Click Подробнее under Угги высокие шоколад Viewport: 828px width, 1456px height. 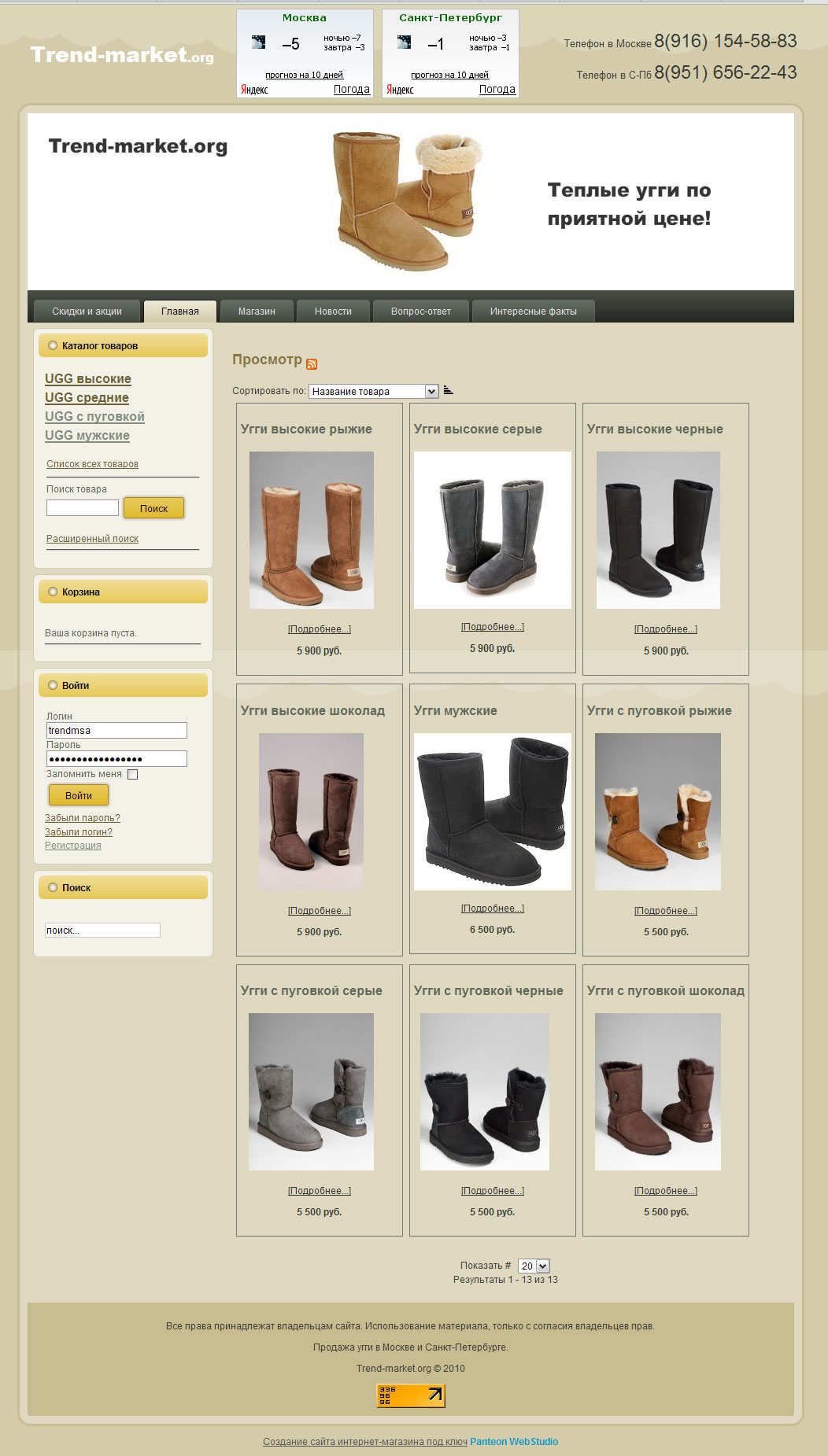point(320,911)
